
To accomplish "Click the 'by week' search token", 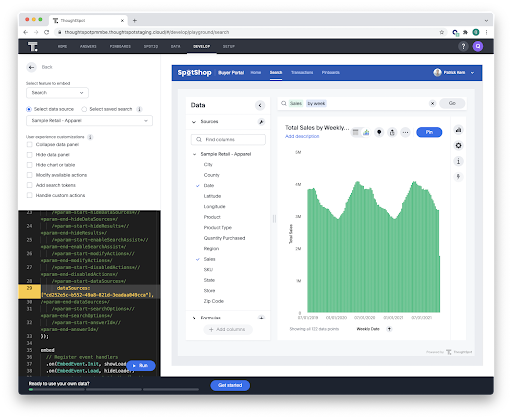I will pos(316,104).
